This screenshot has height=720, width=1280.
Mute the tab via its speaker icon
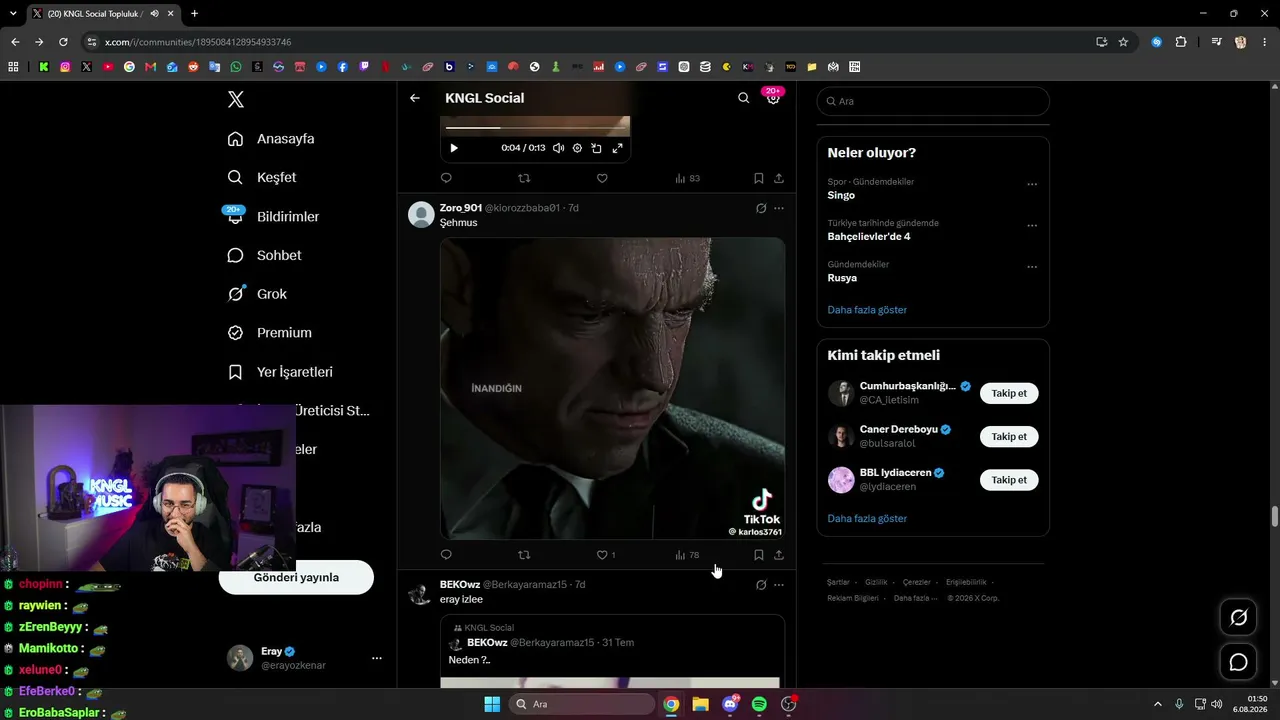(154, 14)
